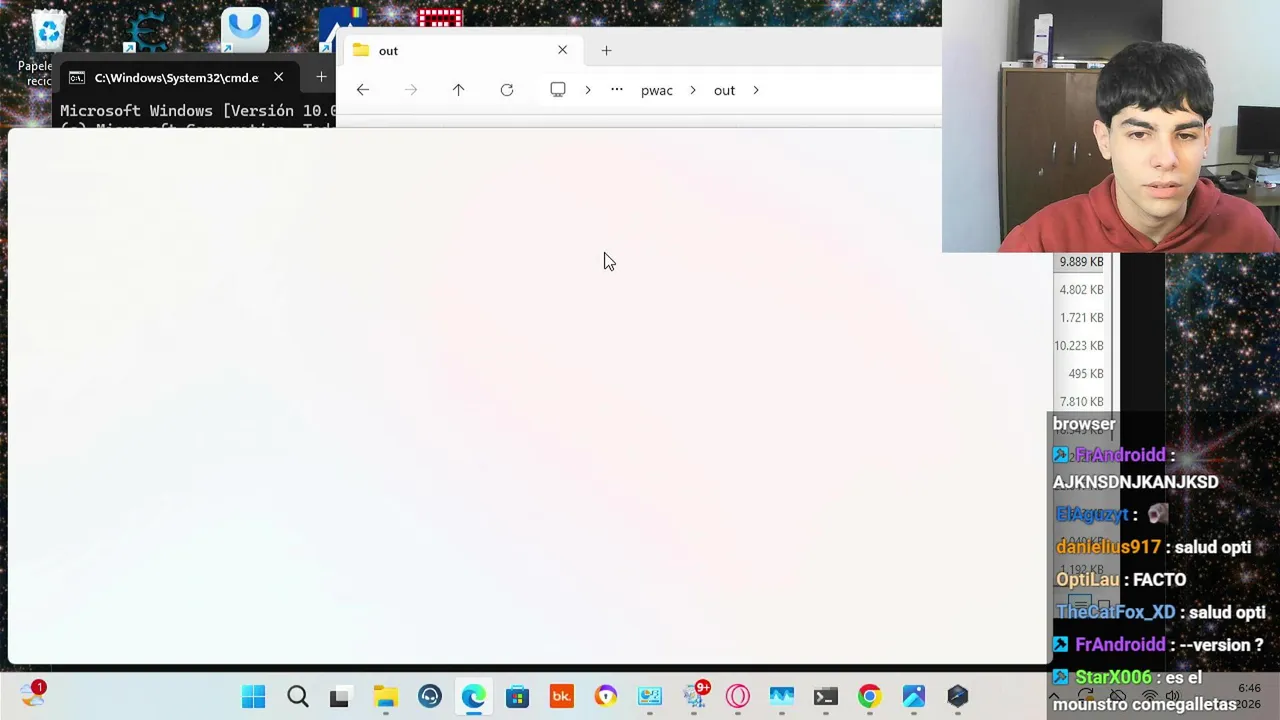Open the dark cube app on taskbar

click(957, 697)
